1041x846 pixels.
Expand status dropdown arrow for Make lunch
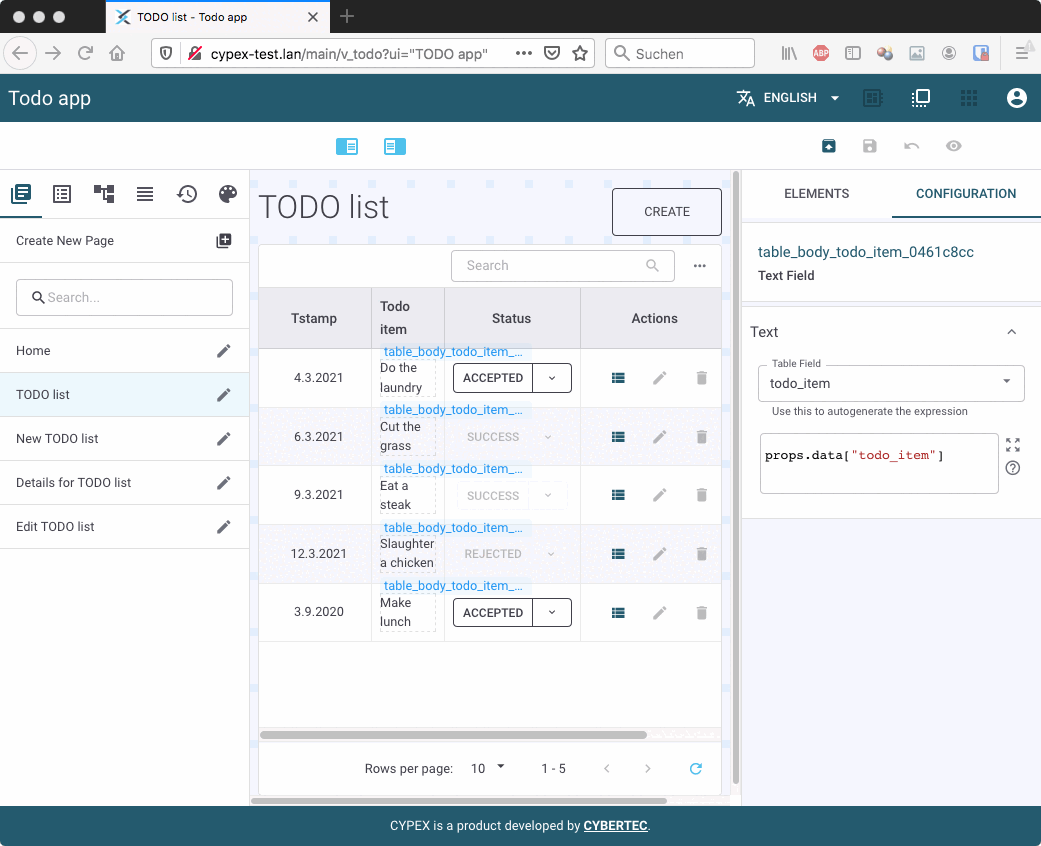point(552,612)
